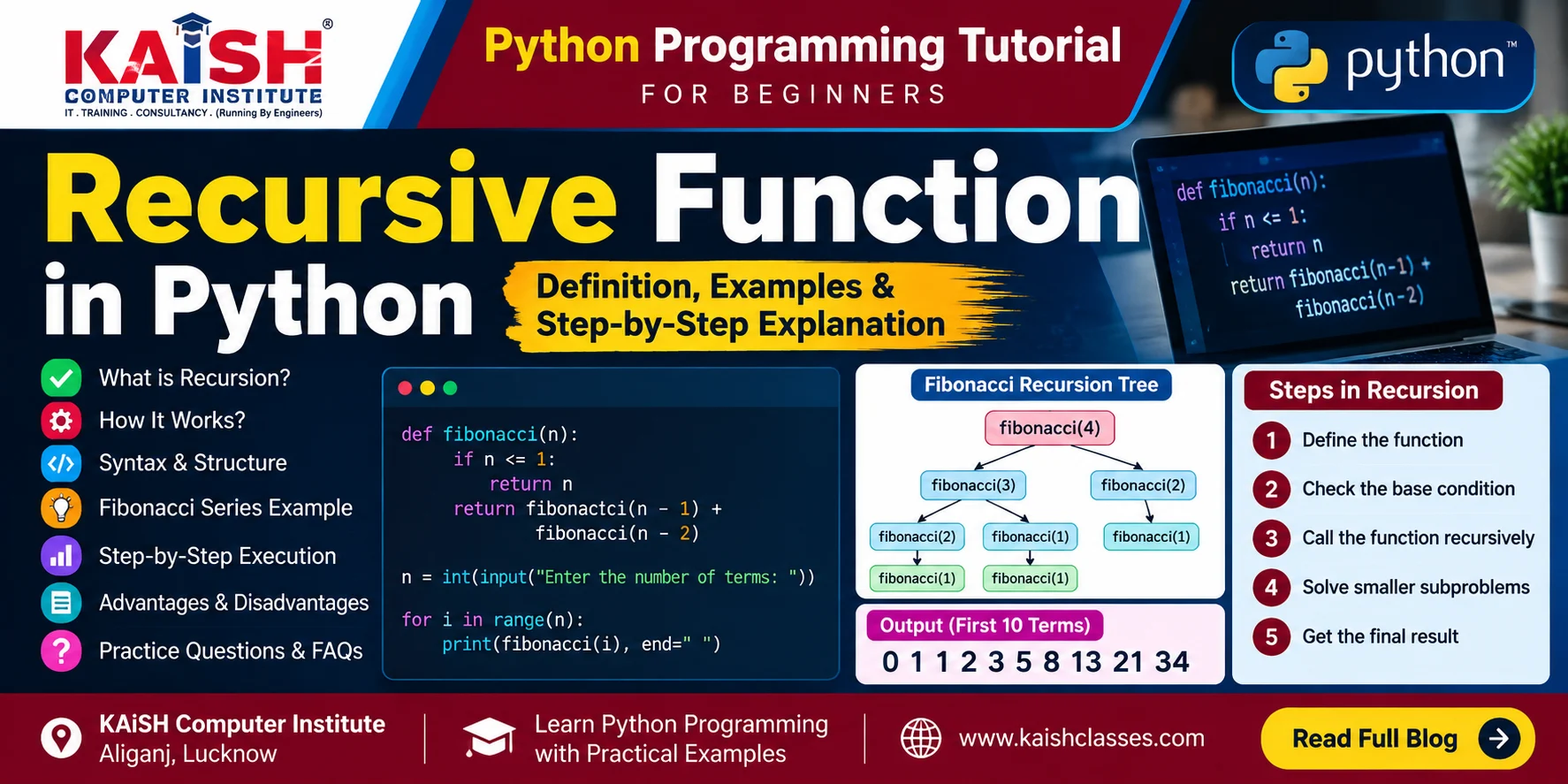This screenshot has height=784, width=1568.
Task: Click the Fibonacci Recursion Tree header
Action: (1041, 385)
